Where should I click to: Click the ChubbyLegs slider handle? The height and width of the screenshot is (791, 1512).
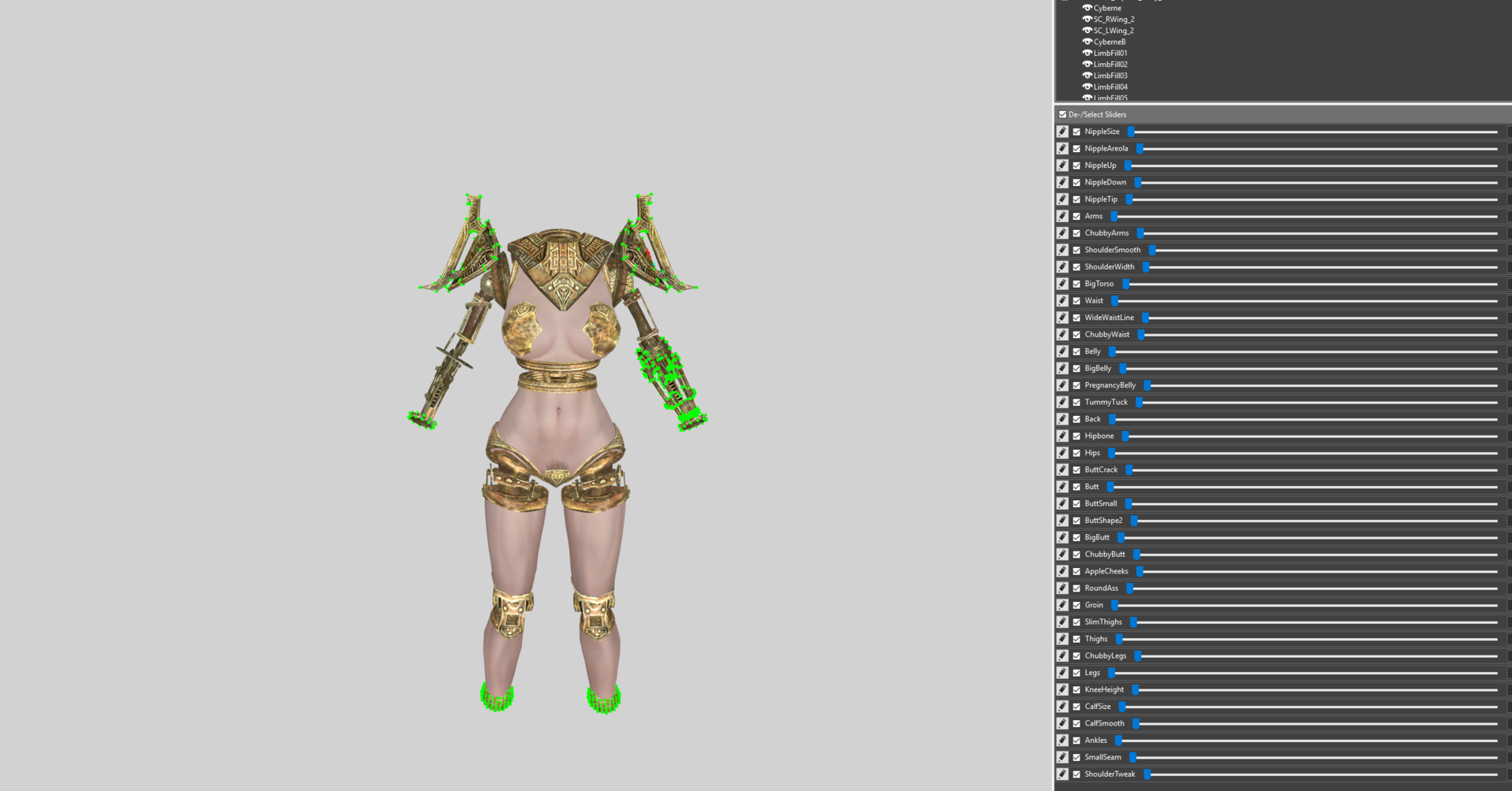(x=1138, y=656)
